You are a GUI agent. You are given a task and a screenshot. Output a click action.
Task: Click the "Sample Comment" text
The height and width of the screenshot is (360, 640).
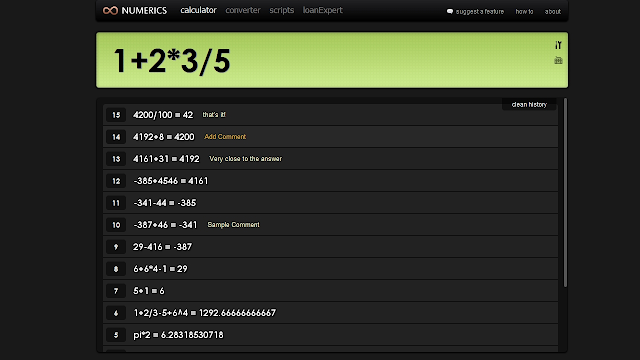pyautogui.click(x=233, y=224)
